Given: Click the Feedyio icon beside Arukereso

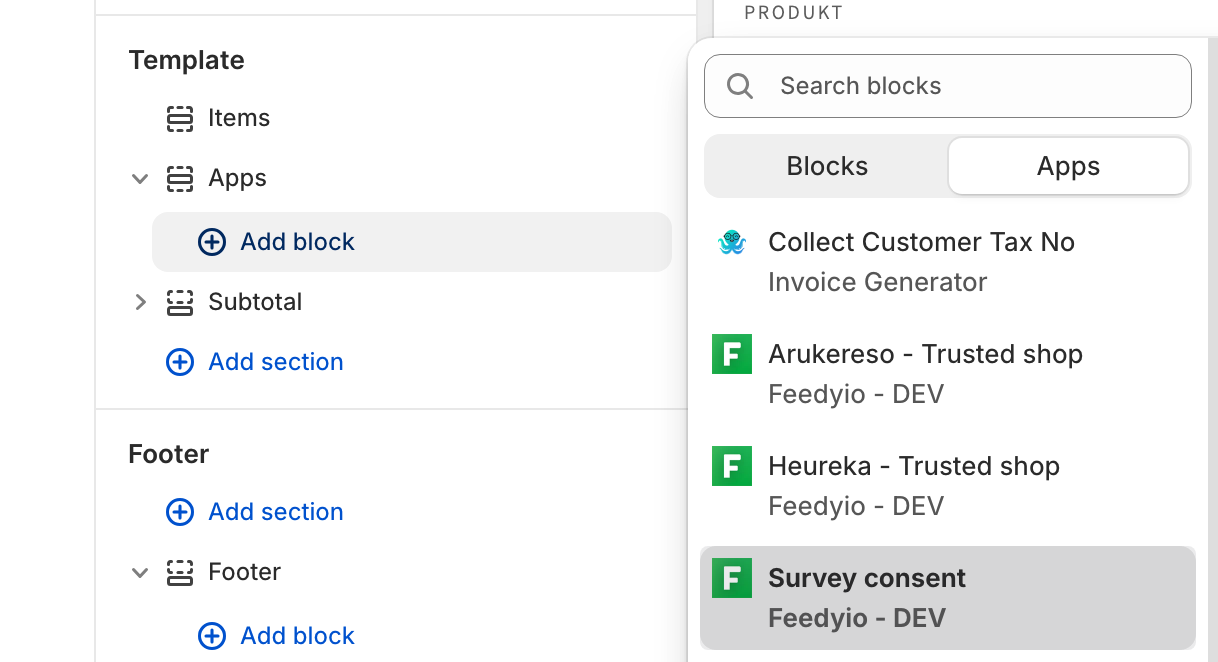Looking at the screenshot, I should click(731, 355).
